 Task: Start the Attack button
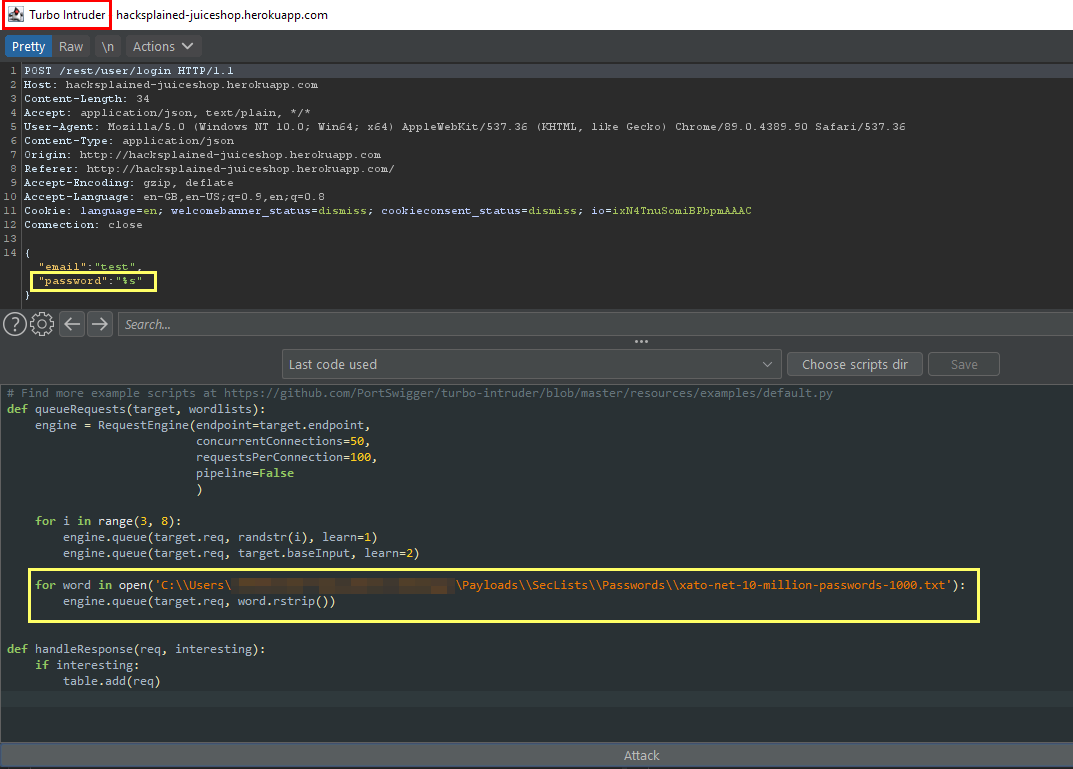point(641,755)
